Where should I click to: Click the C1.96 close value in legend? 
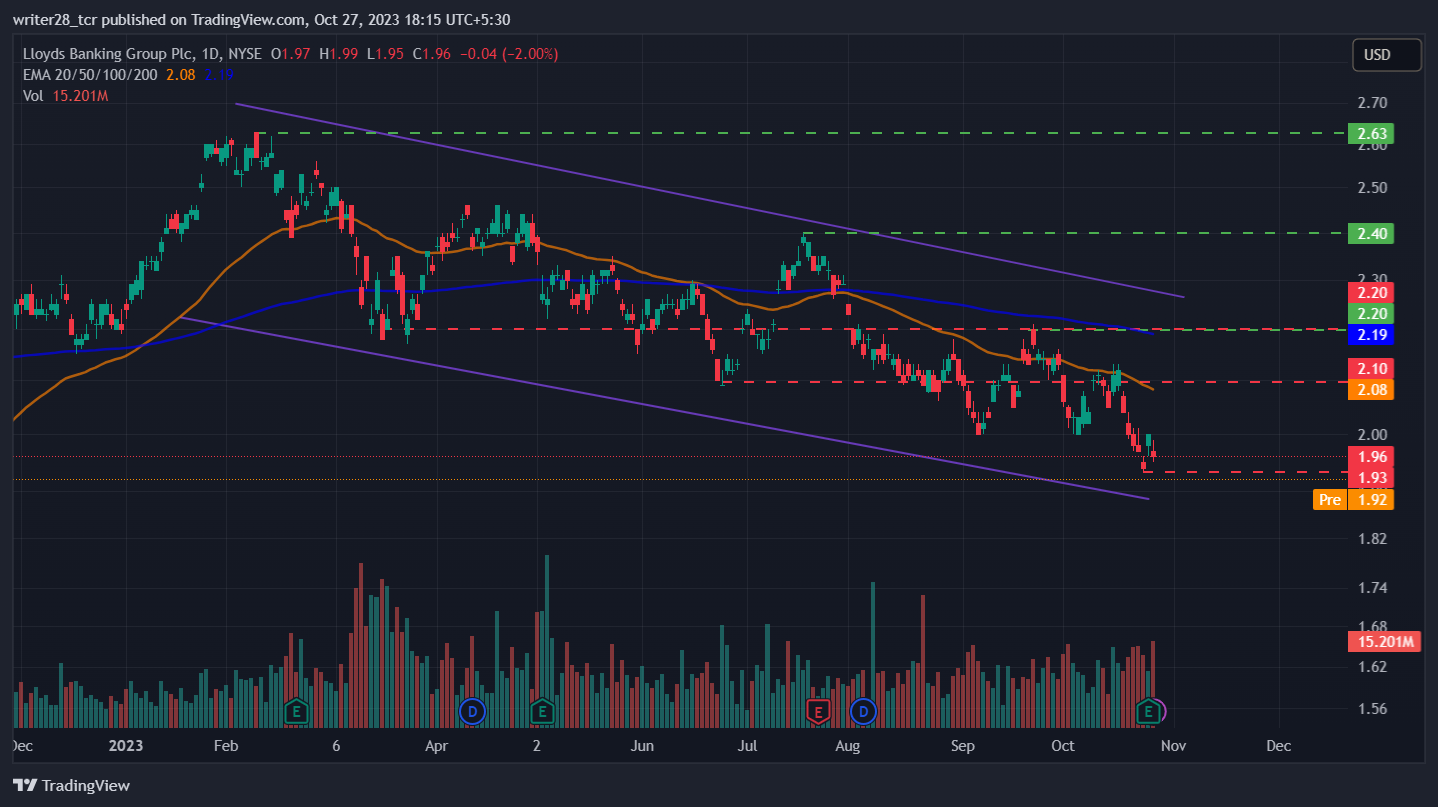coord(430,54)
